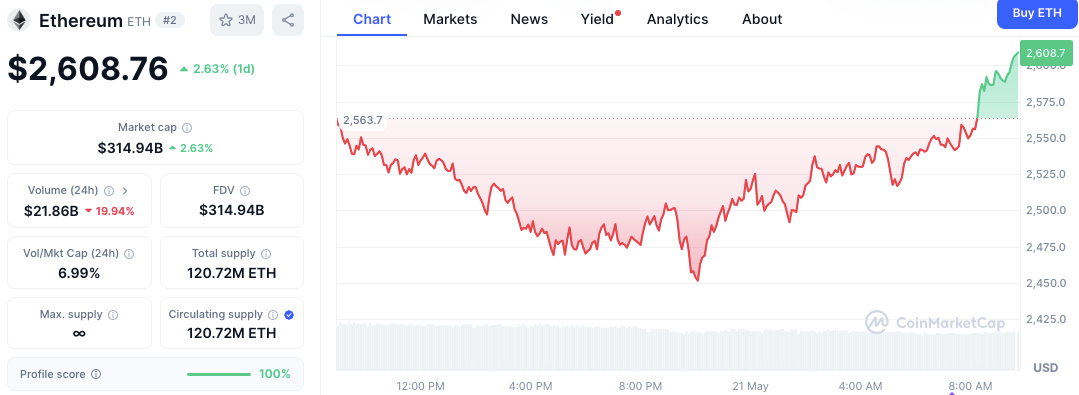
Task: Open the share icon button
Action: click(x=288, y=20)
